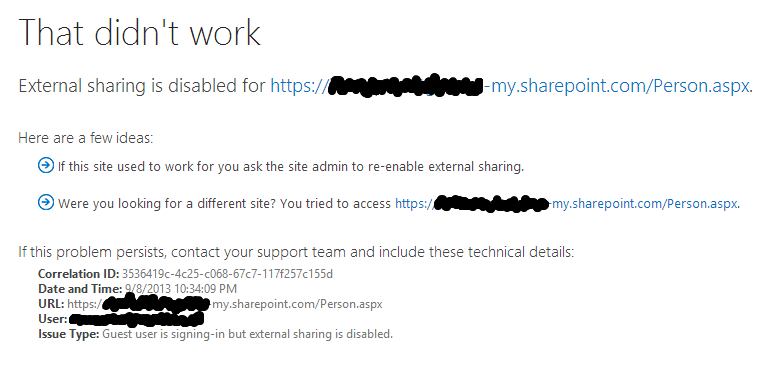
Task: Click the 'Guest user is signing-in' issue description
Action: click(247, 334)
